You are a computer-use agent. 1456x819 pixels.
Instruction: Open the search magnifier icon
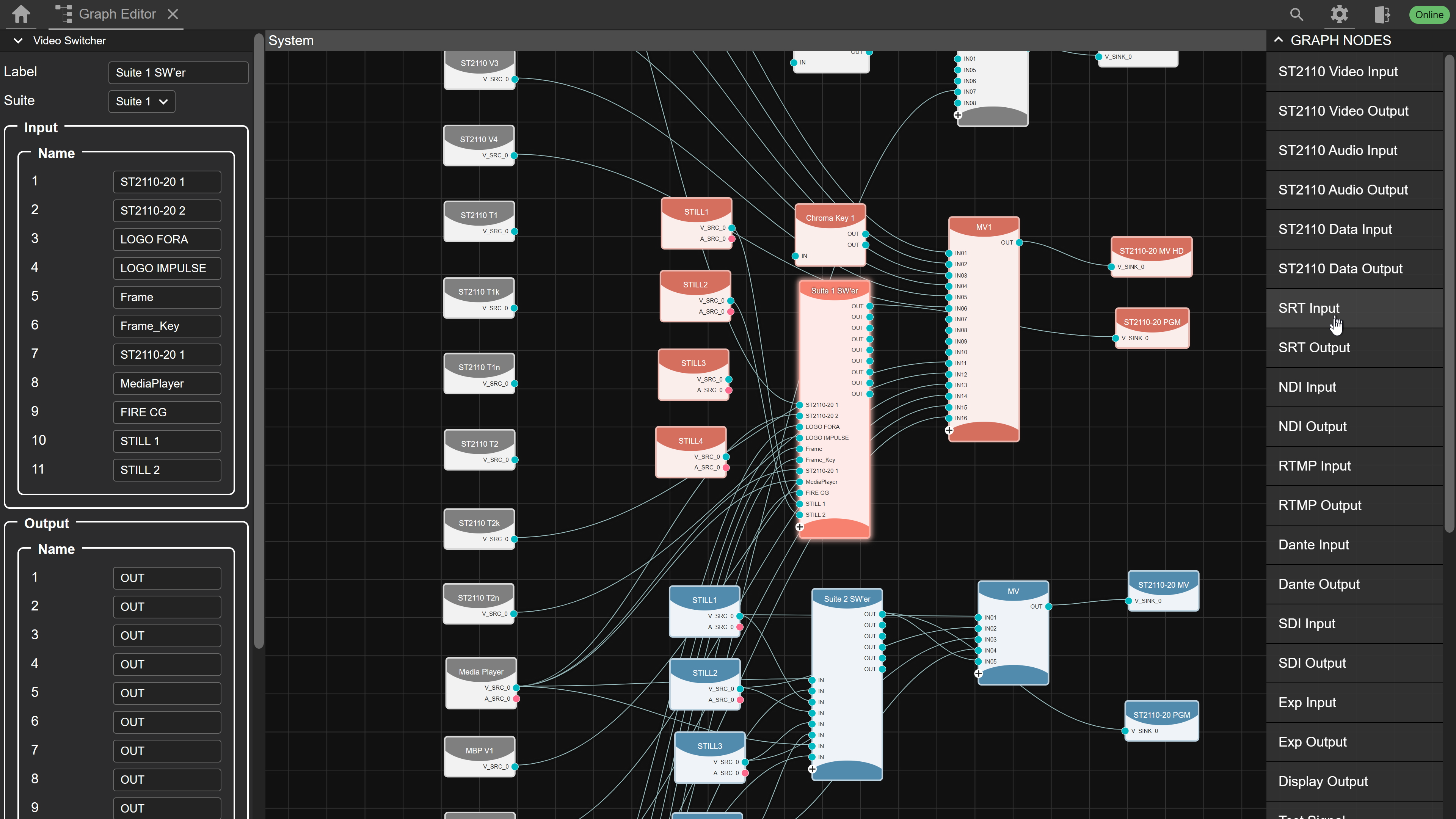[x=1296, y=15]
